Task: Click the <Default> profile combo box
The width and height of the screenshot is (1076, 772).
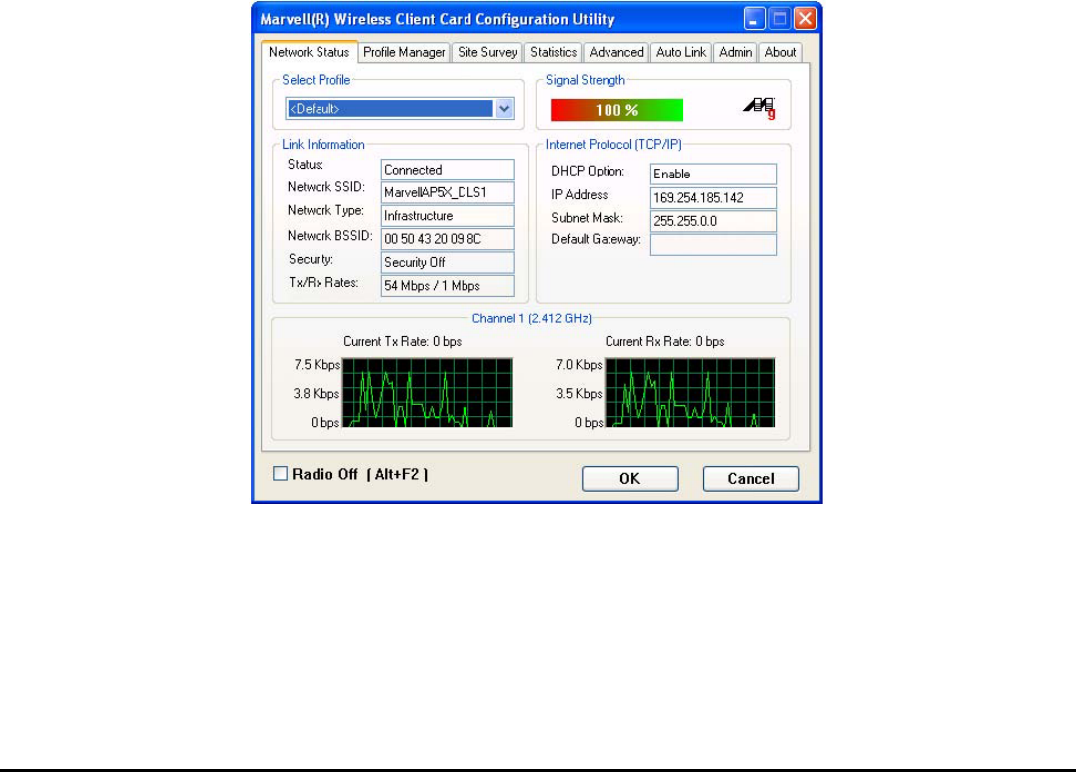Action: [x=400, y=108]
